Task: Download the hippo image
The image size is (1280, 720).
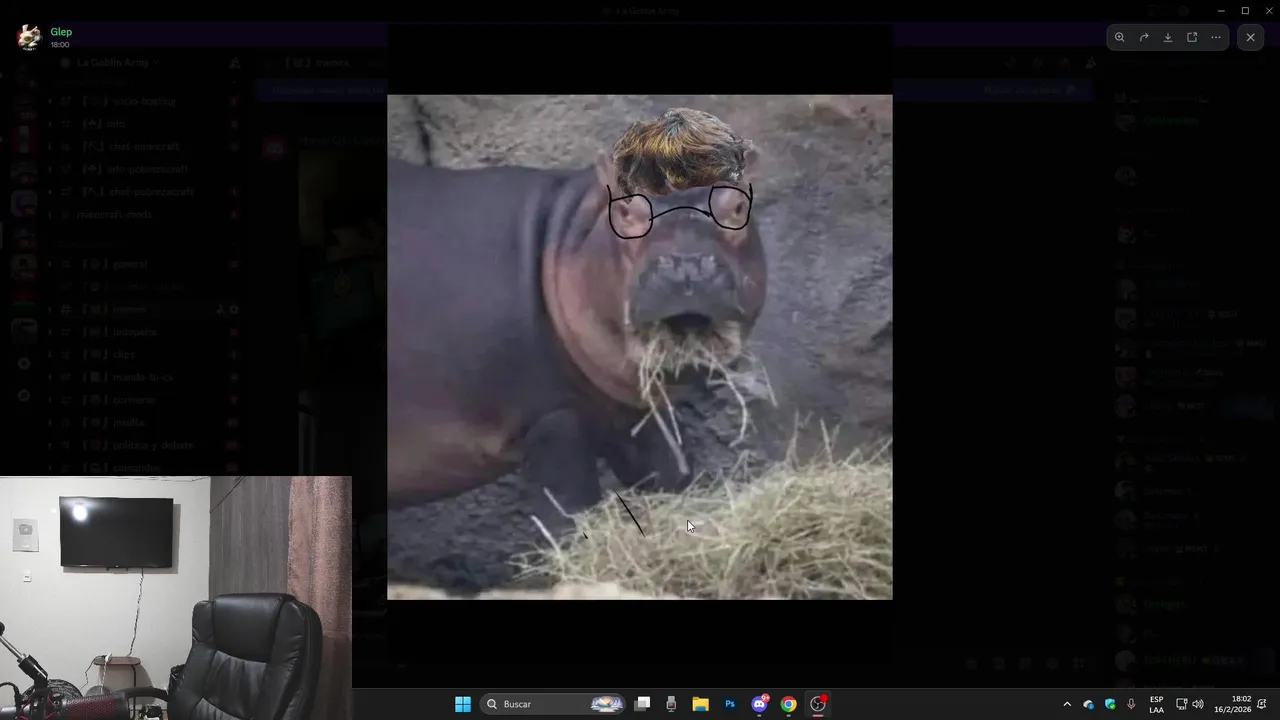Action: coord(1168,37)
